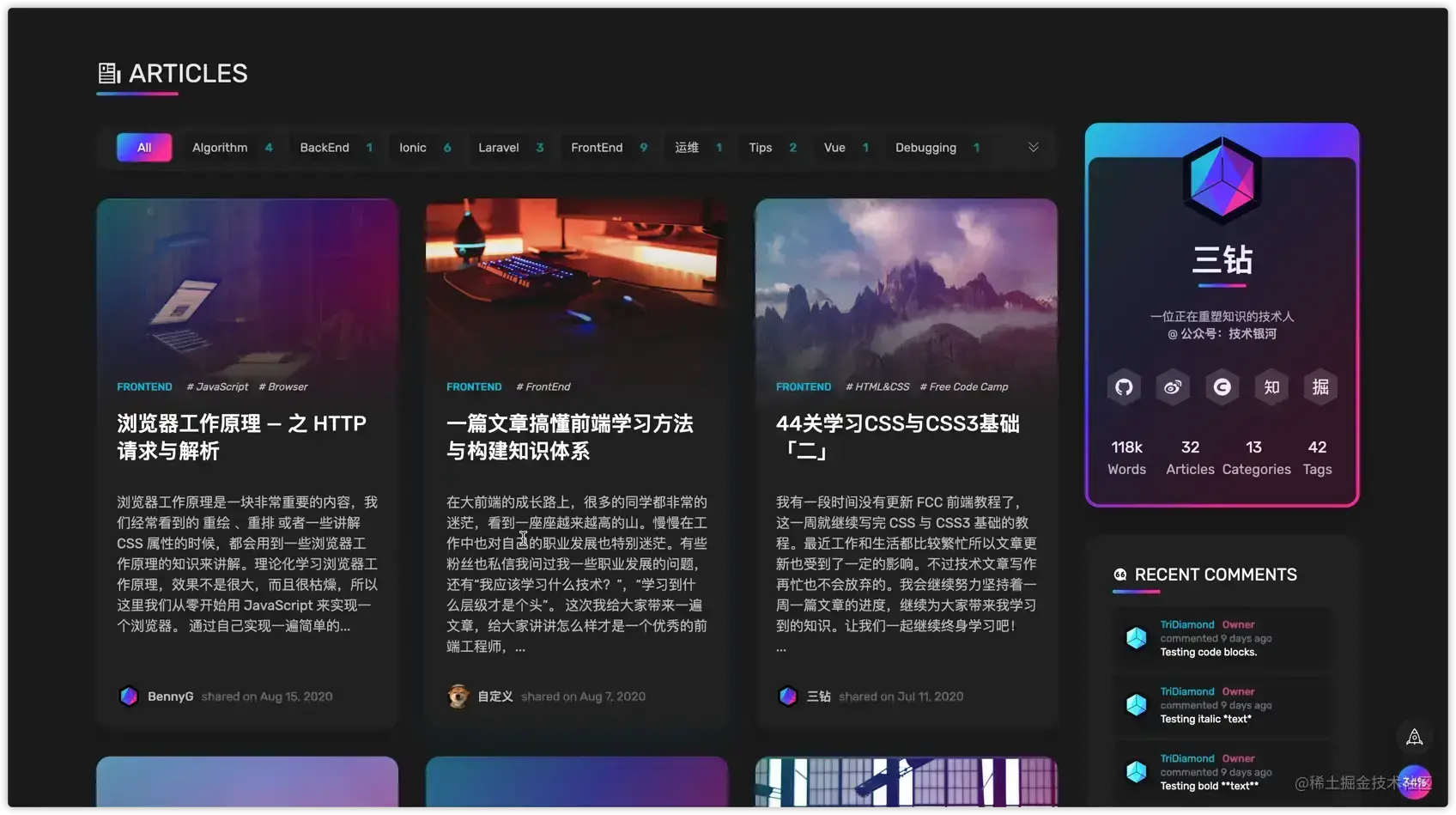The height and width of the screenshot is (815, 1456).
Task: Click the 13 Categories stat
Action: pyautogui.click(x=1256, y=458)
